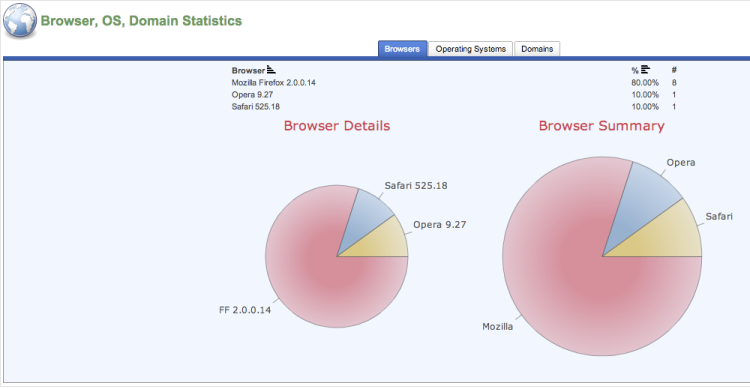Image resolution: width=750 pixels, height=389 pixels.
Task: Click the Browser Details chart title
Action: click(337, 126)
